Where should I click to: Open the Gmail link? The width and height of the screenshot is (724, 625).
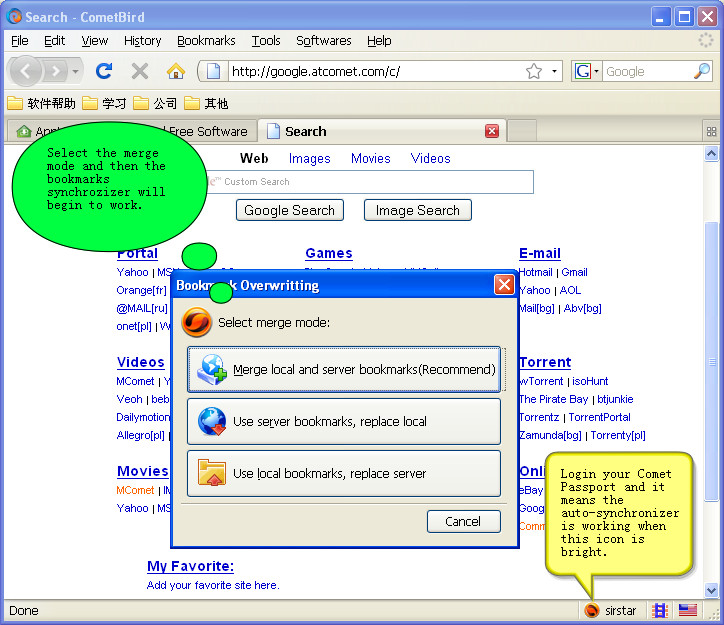[574, 272]
